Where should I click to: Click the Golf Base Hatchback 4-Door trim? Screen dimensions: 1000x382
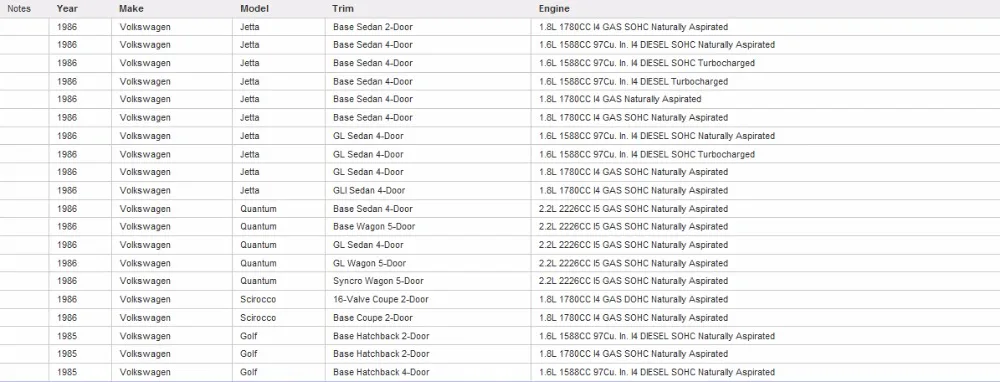[381, 372]
